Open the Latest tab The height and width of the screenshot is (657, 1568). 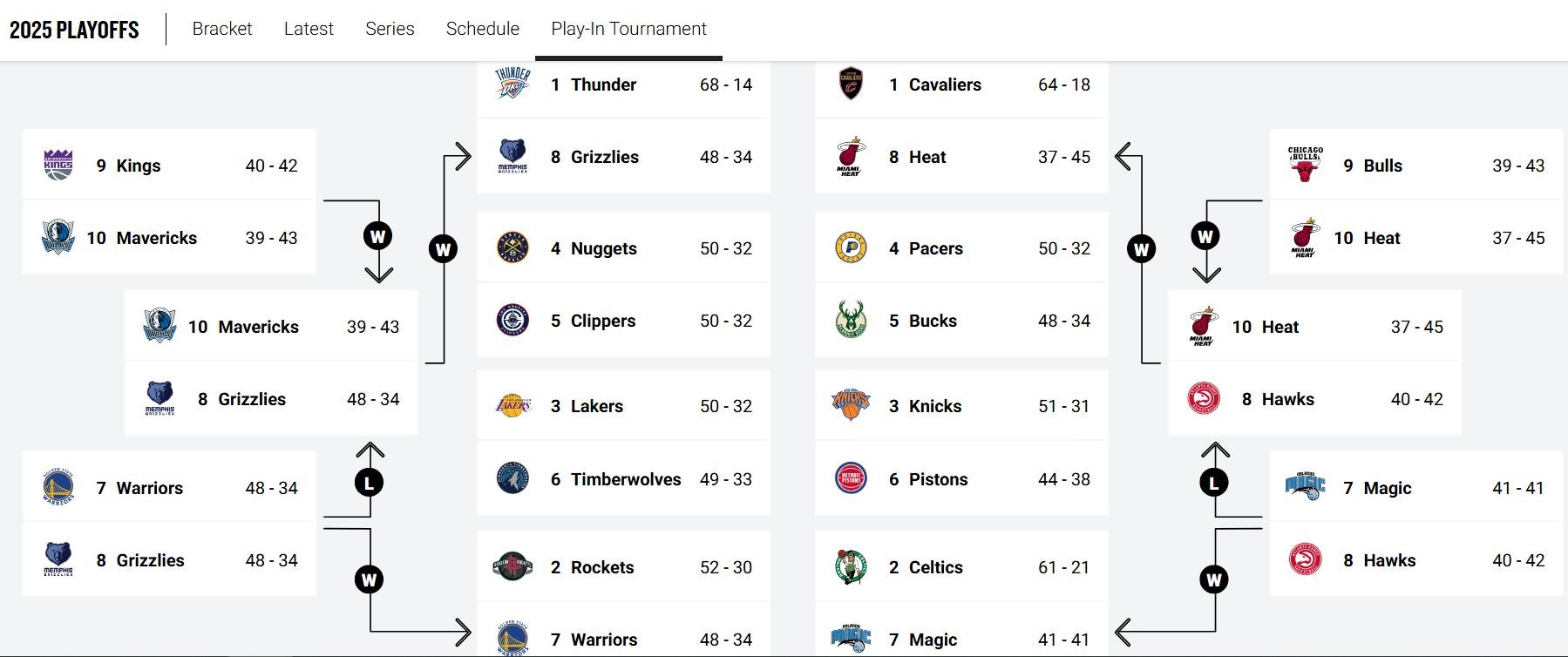click(x=309, y=29)
